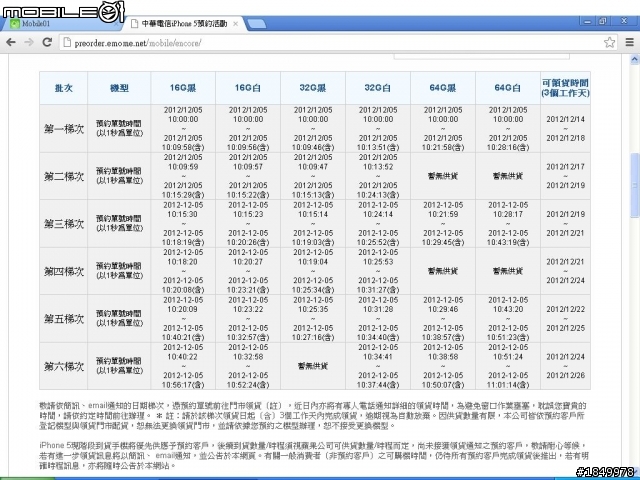The width and height of the screenshot is (640, 480).
Task: Click the 64G白 cell ending 11:01:14 in 第六梯次
Action: coord(507,366)
